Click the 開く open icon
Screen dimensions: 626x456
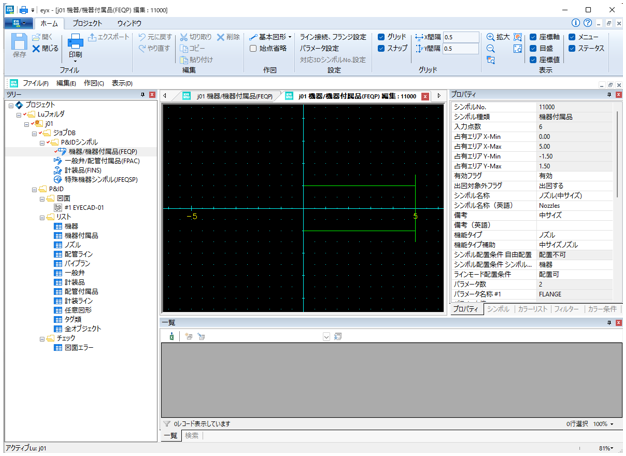click(x=36, y=37)
